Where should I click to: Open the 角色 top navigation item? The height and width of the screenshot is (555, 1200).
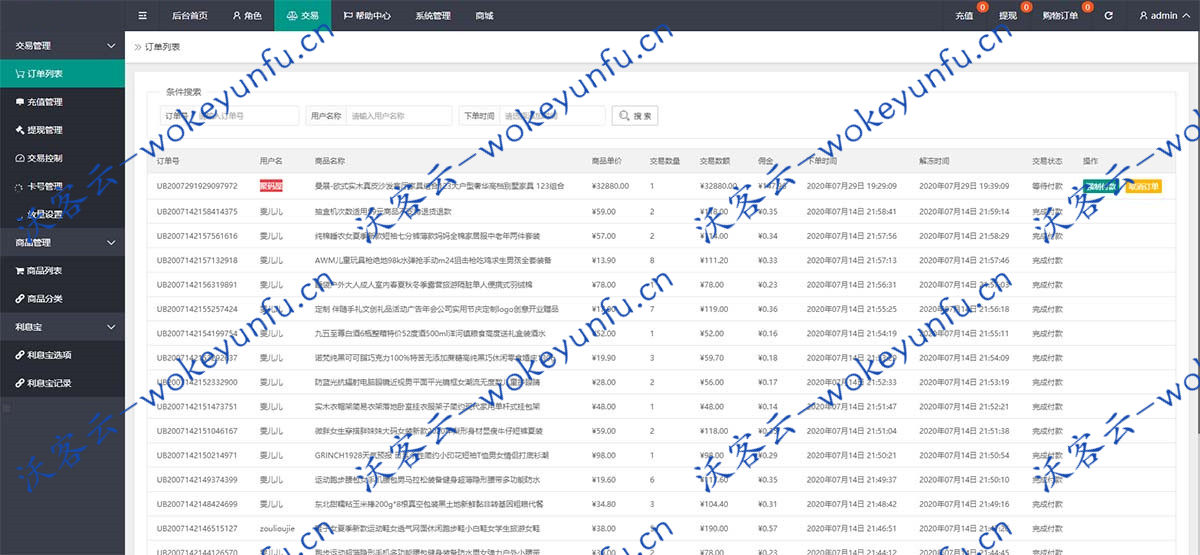pos(247,16)
